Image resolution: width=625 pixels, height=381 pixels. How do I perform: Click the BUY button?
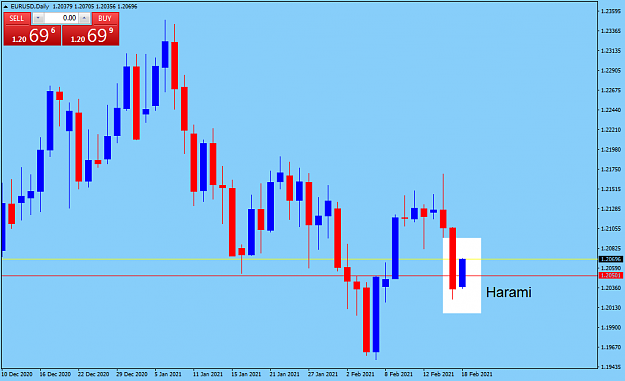click(x=105, y=18)
